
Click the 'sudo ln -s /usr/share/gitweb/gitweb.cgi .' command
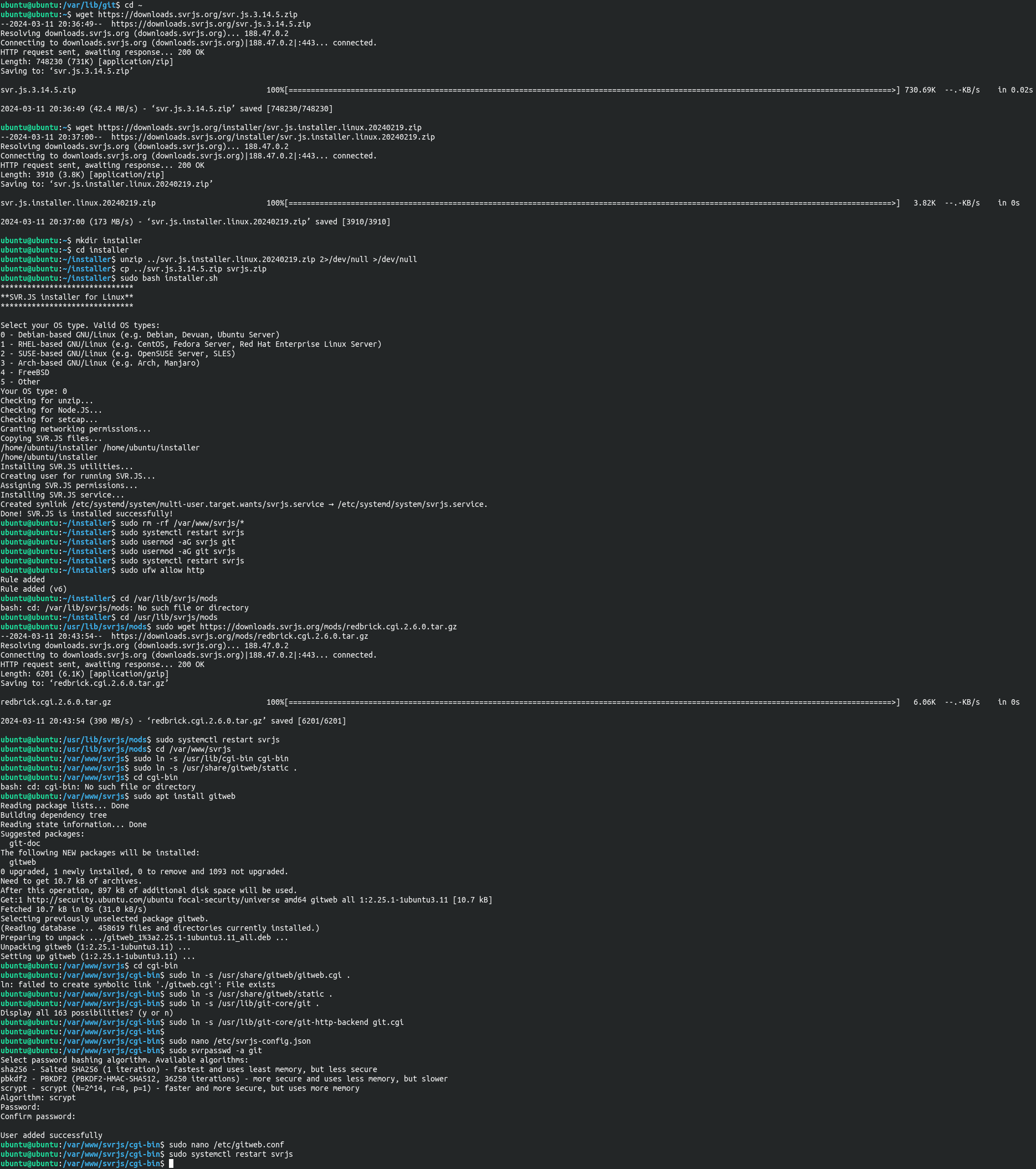click(x=260, y=975)
